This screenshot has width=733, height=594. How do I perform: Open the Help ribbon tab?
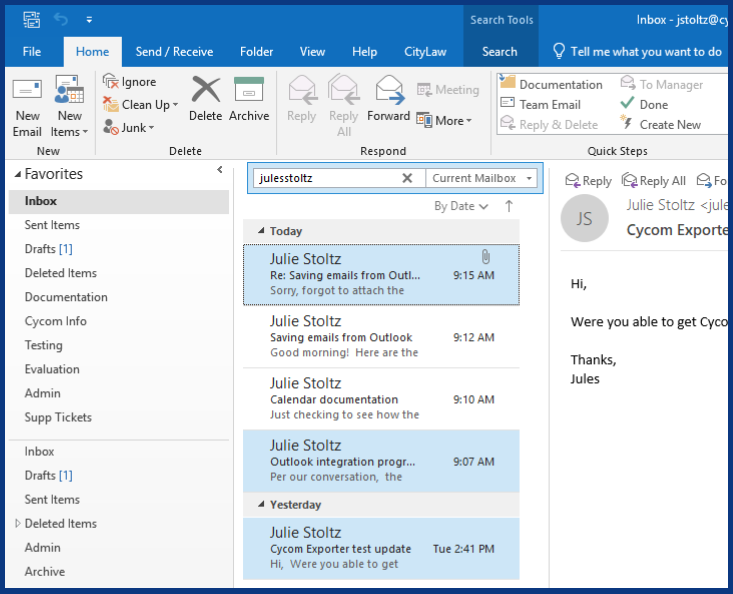pos(365,51)
